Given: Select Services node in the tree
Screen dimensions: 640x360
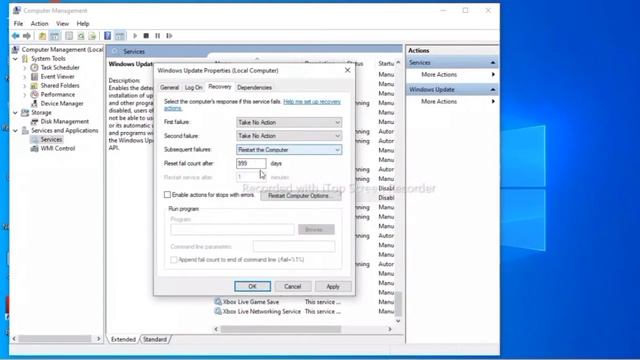Looking at the screenshot, I should coord(51,139).
